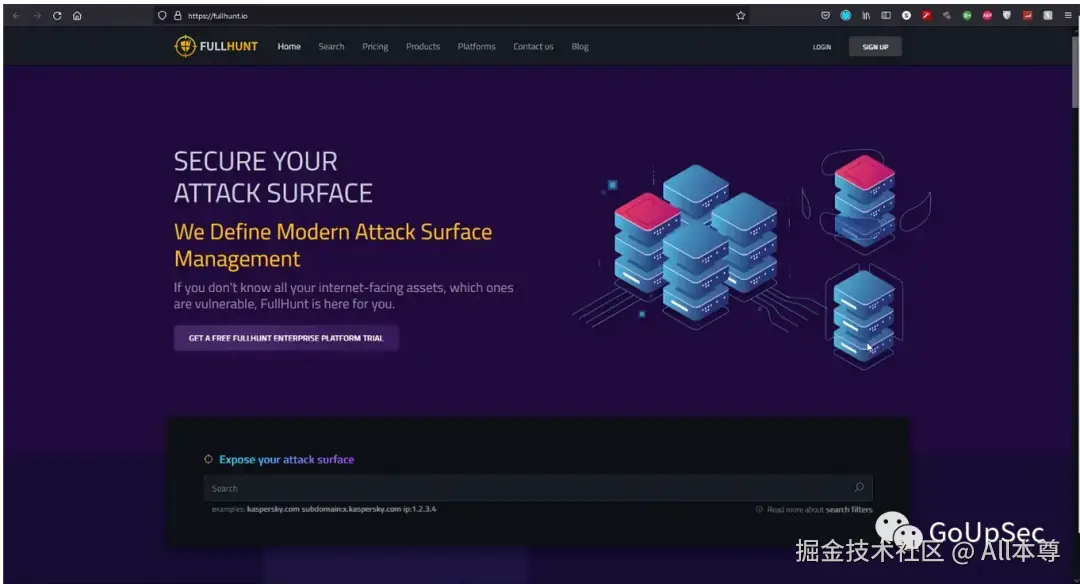This screenshot has height=584, width=1080.
Task: Click the SIGN UP button
Action: tap(875, 47)
